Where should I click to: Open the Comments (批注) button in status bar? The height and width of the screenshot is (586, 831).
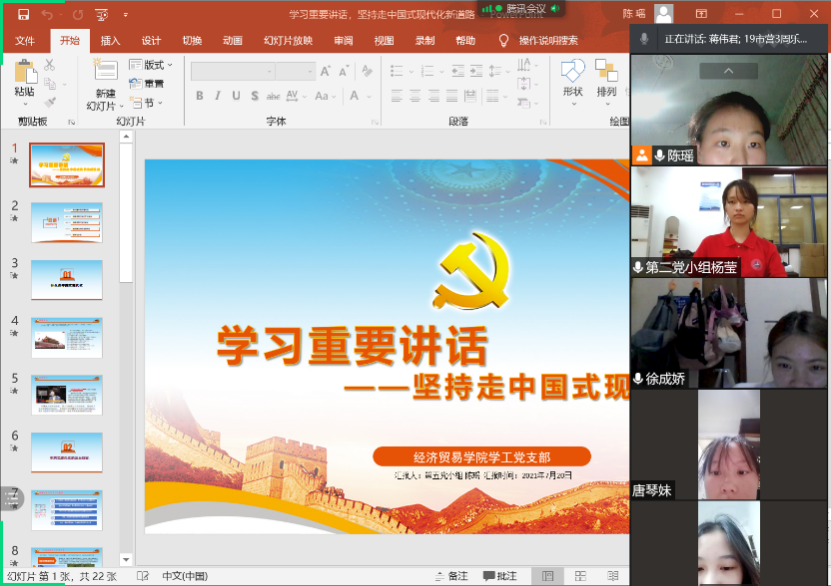(499, 576)
